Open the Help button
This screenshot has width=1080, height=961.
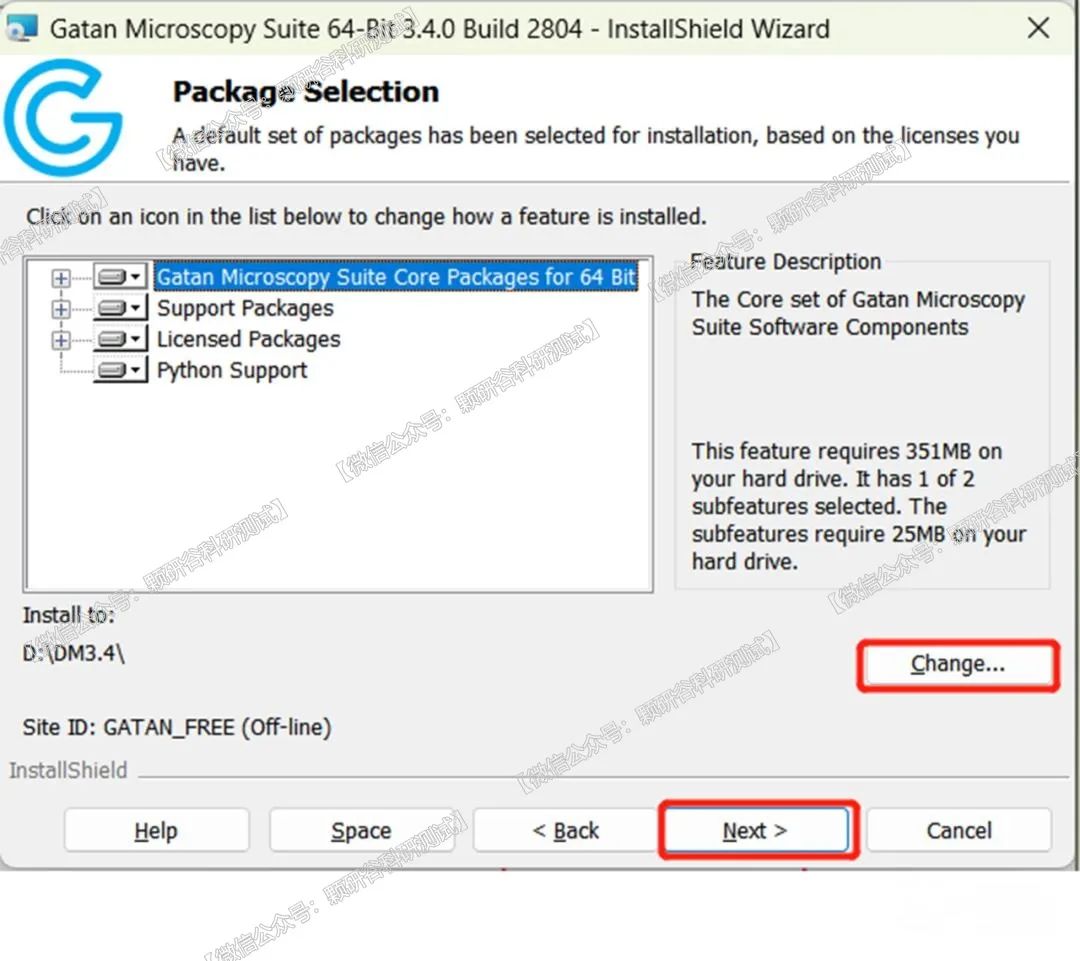(x=156, y=831)
